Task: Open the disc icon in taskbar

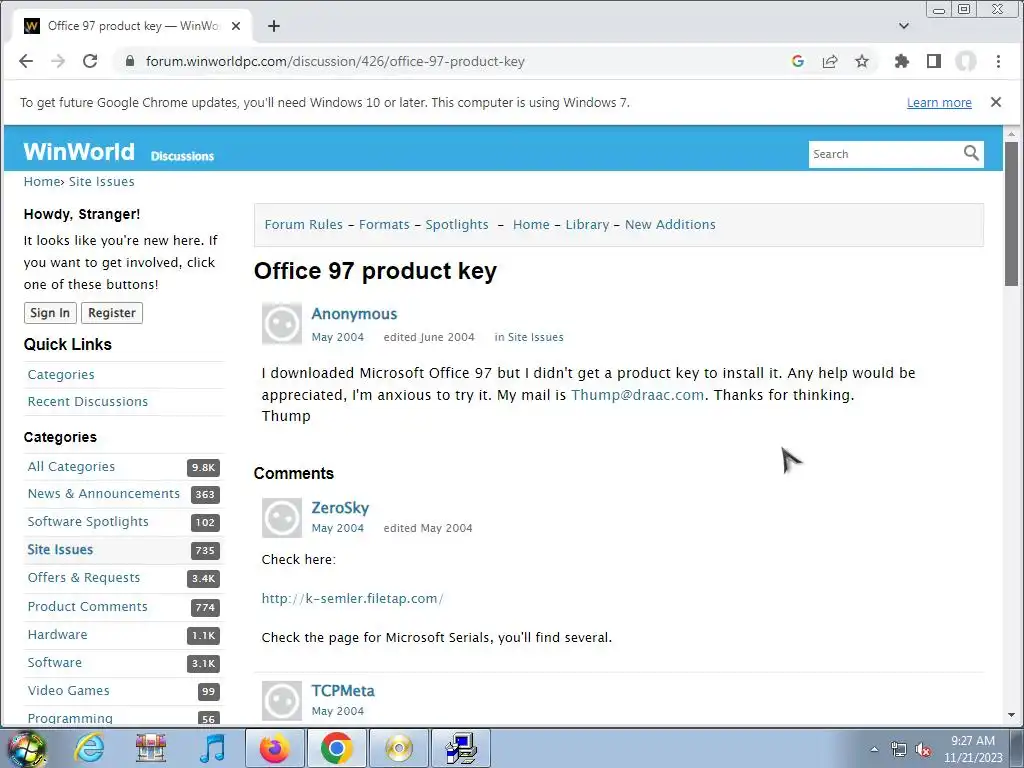Action: (398, 748)
